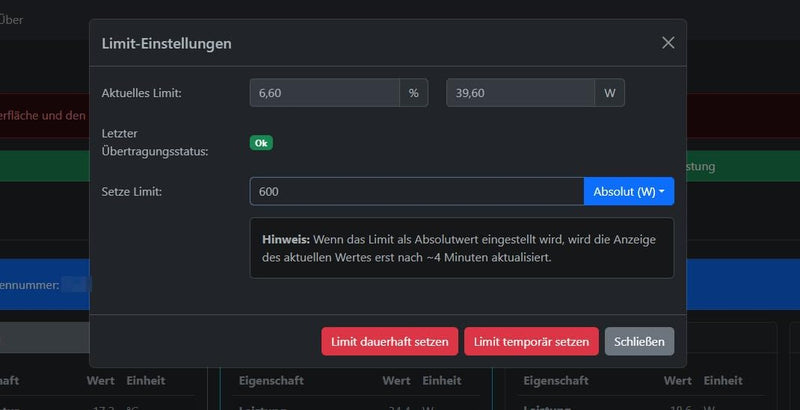Close the Limit-Einstellungen dialog with the X
This screenshot has height=410, width=800.
tap(668, 43)
